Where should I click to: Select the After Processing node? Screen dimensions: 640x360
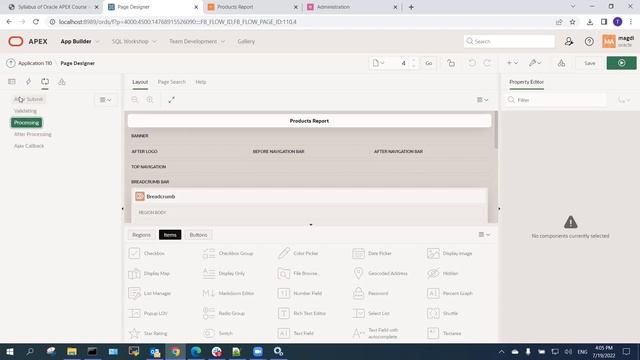[x=33, y=134]
